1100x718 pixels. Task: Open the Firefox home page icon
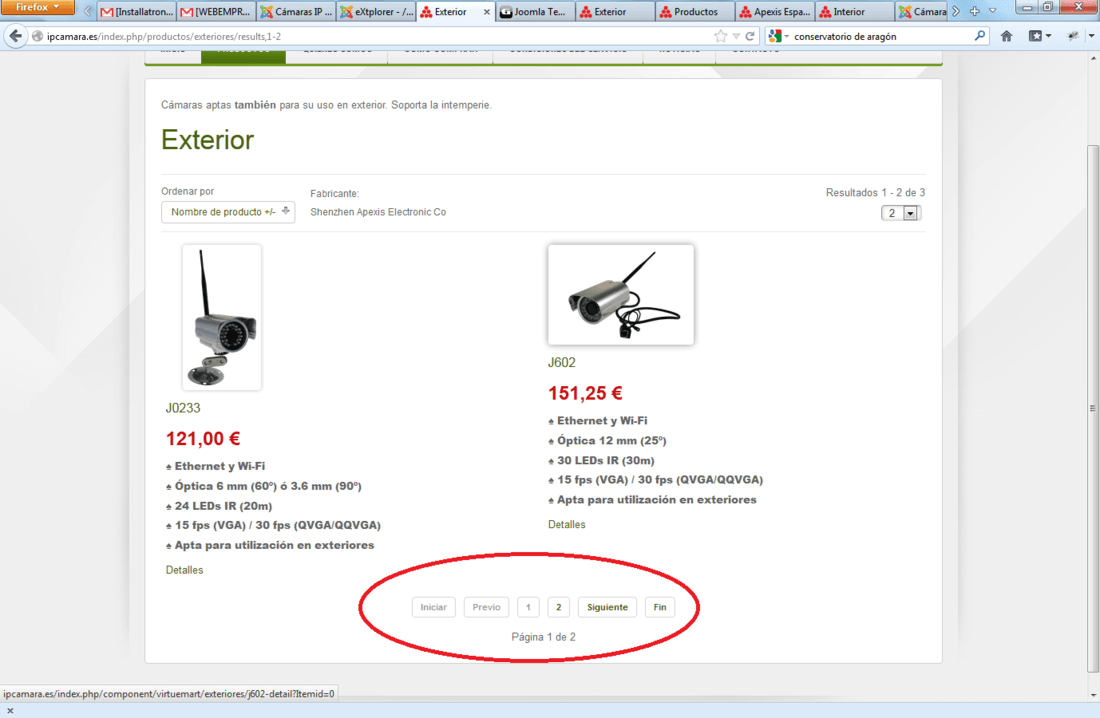(1007, 36)
